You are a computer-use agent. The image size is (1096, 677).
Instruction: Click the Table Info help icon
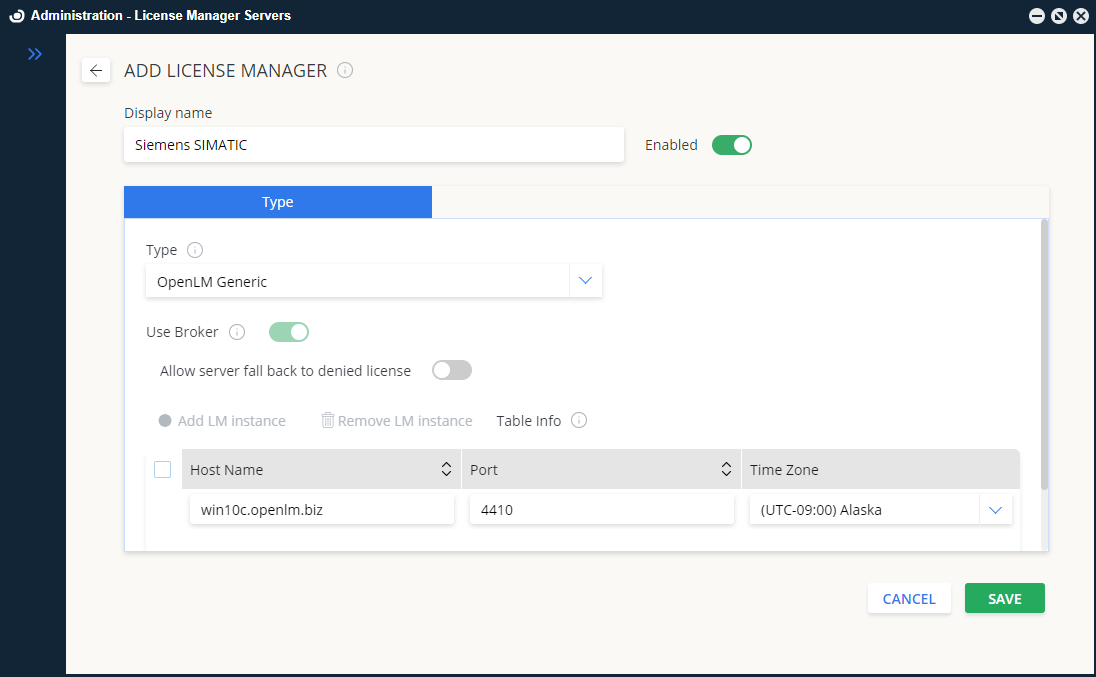pos(578,420)
